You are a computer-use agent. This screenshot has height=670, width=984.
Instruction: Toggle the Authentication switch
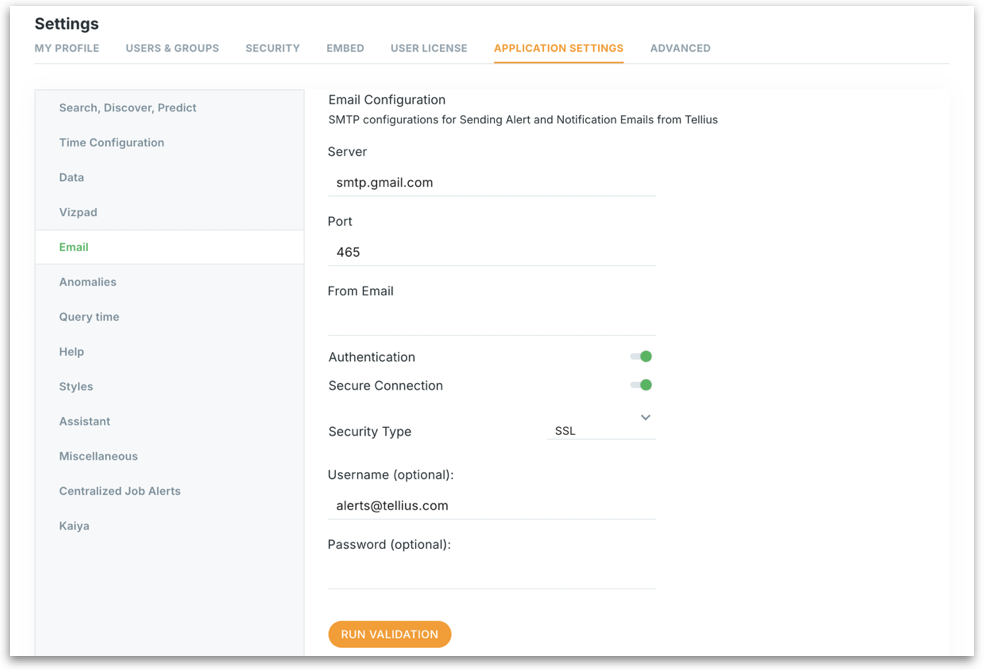(x=640, y=357)
